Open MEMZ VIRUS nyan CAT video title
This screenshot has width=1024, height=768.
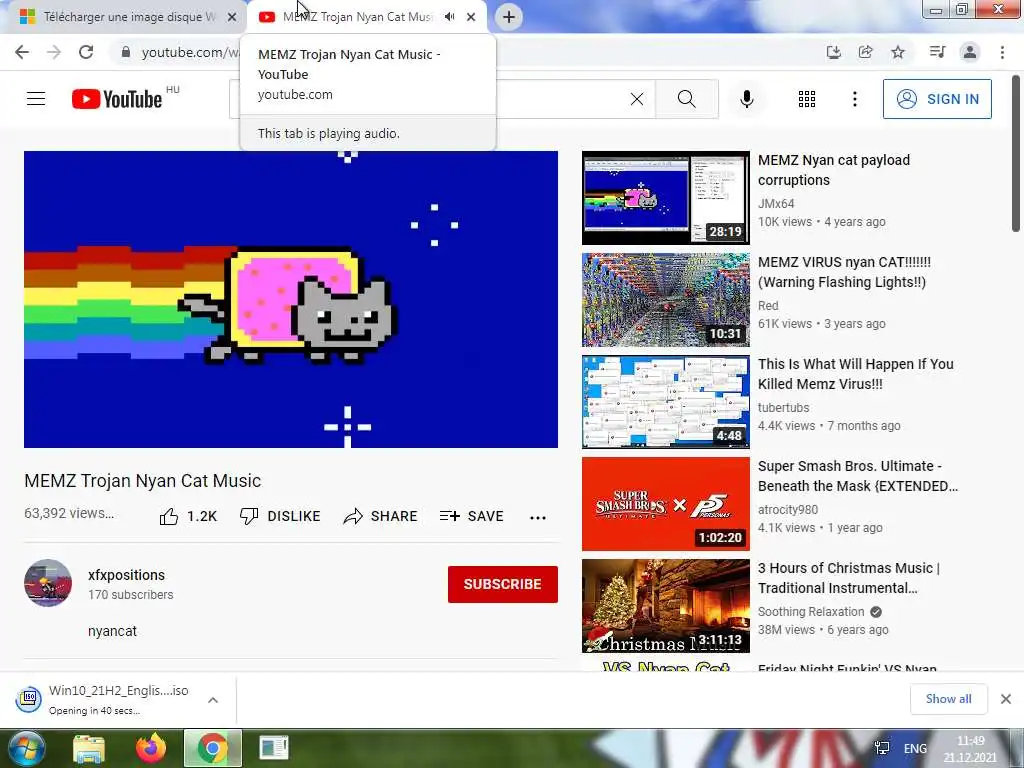[844, 272]
